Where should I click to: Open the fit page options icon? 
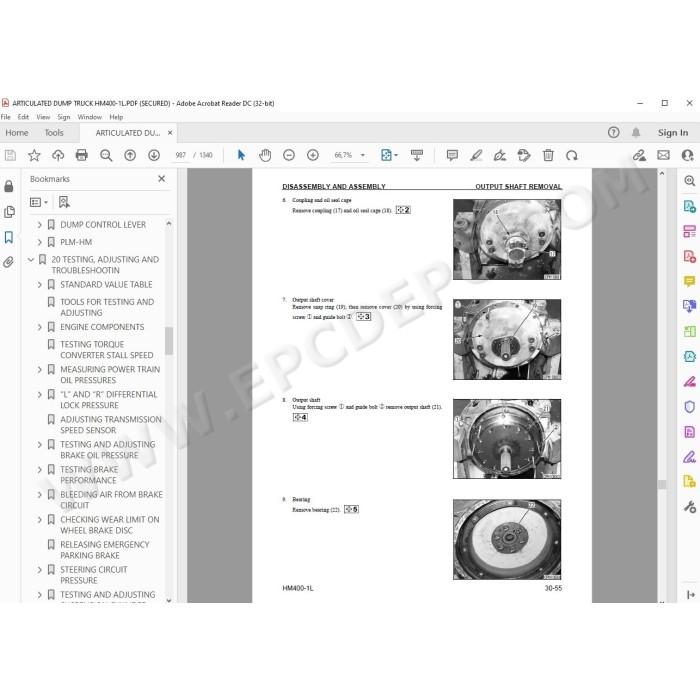[389, 155]
